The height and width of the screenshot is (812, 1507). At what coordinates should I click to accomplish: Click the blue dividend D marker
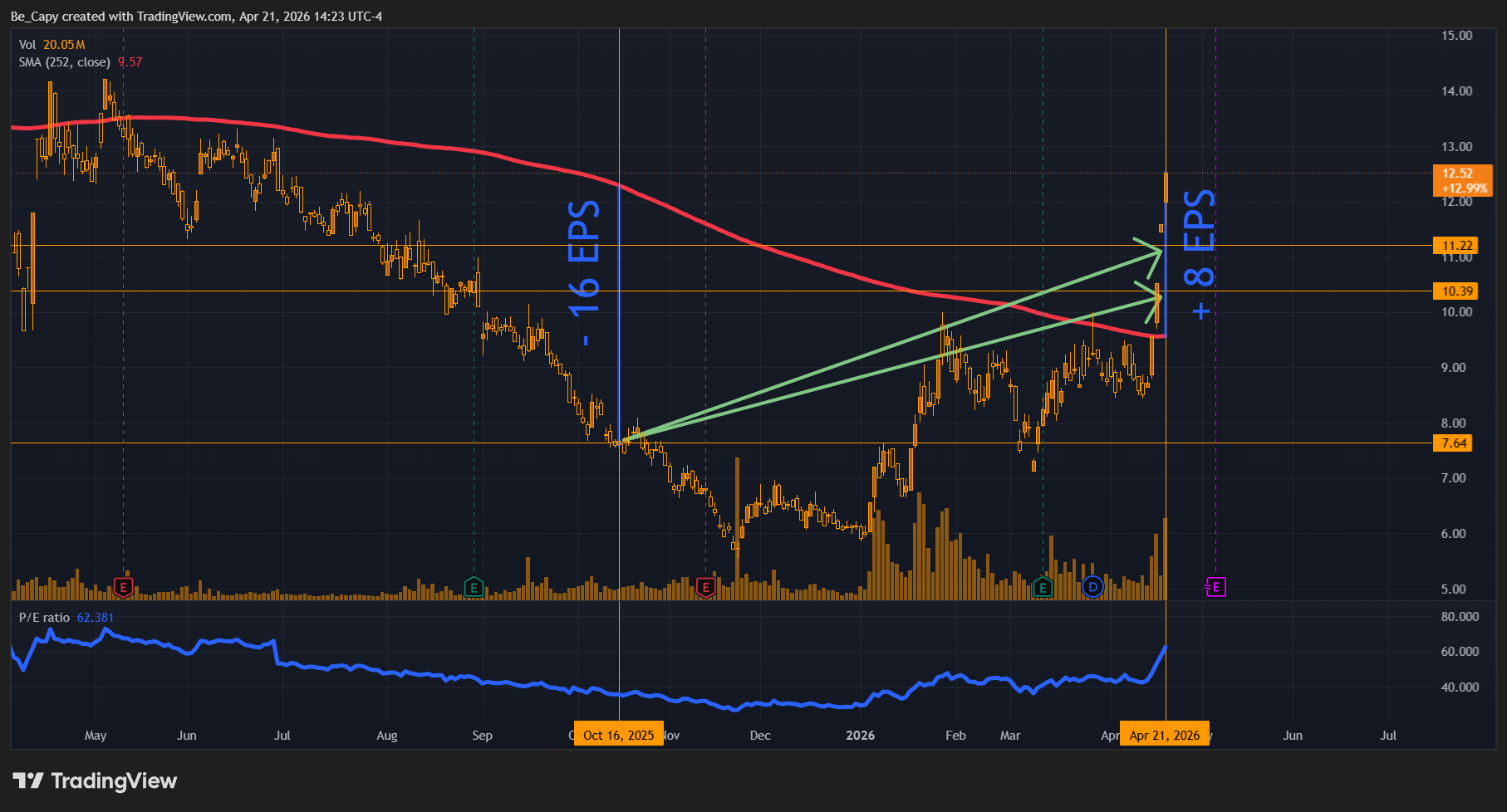coord(1092,588)
